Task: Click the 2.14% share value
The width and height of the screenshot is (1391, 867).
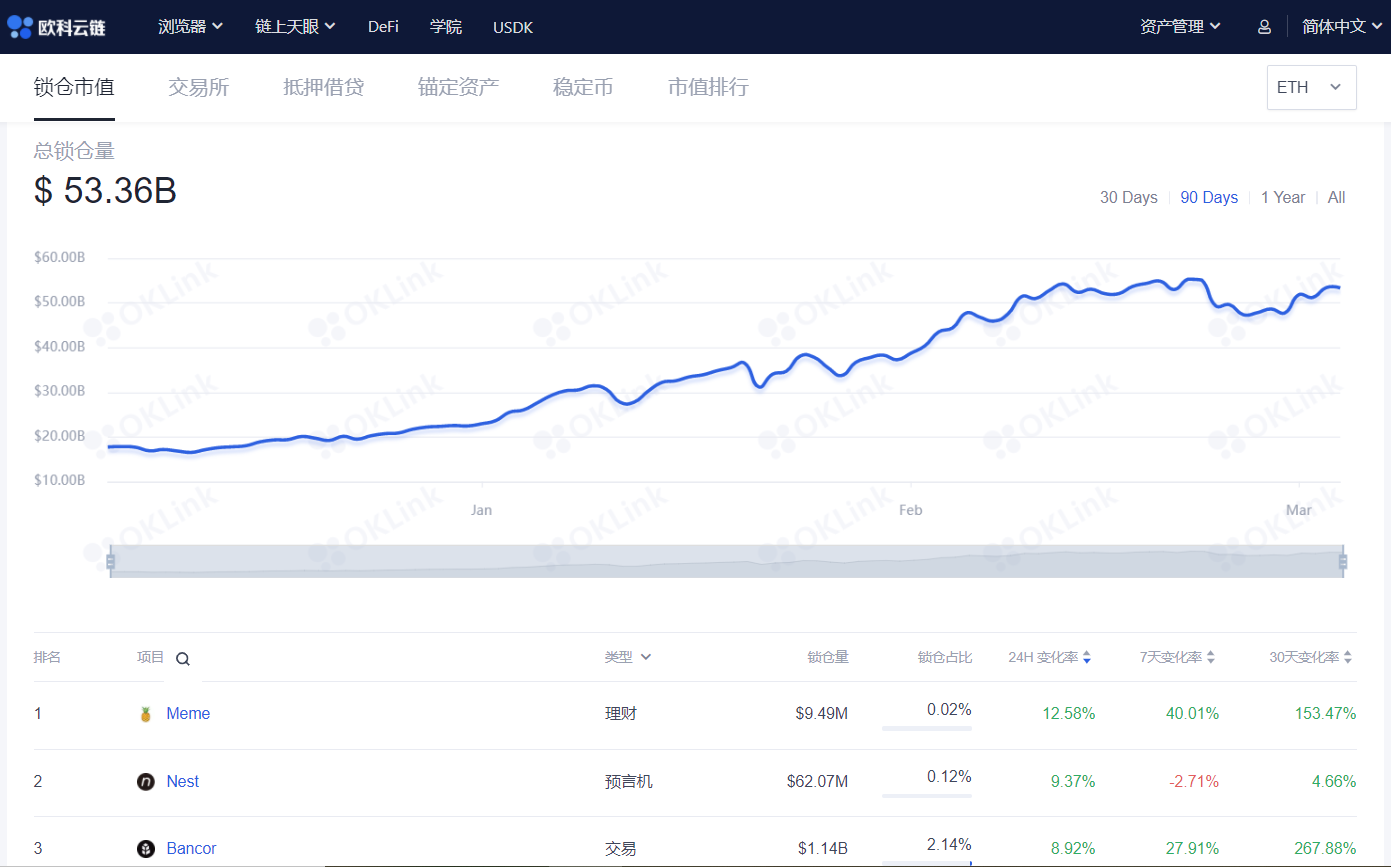Action: tap(949, 844)
